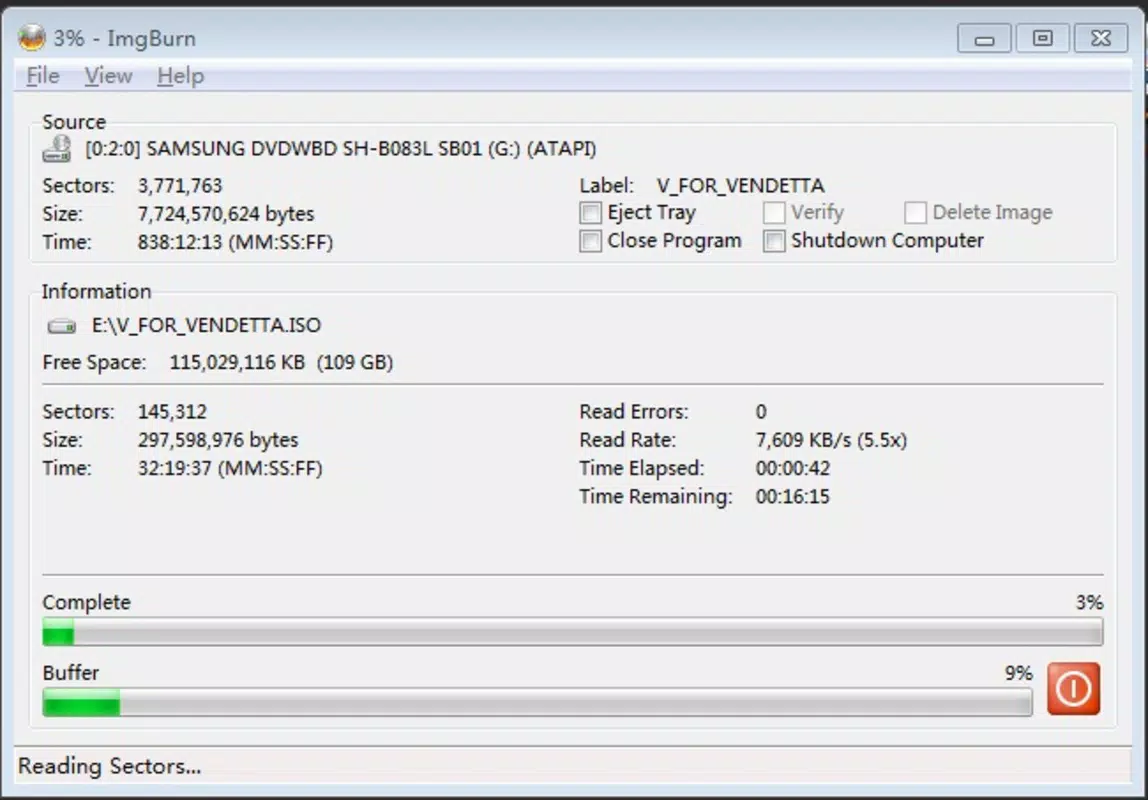Click the E:\V_FOR_VENDETTA.ISO destination path
This screenshot has width=1148, height=800.
[206, 326]
